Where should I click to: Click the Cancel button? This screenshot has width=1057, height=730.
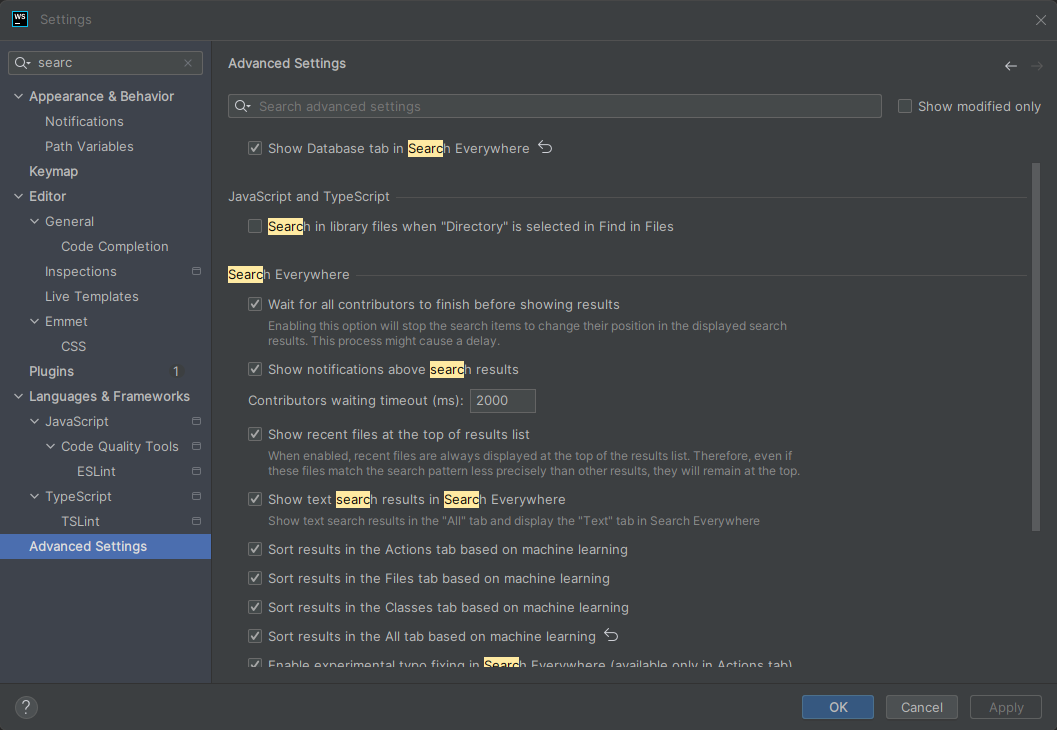pos(921,707)
